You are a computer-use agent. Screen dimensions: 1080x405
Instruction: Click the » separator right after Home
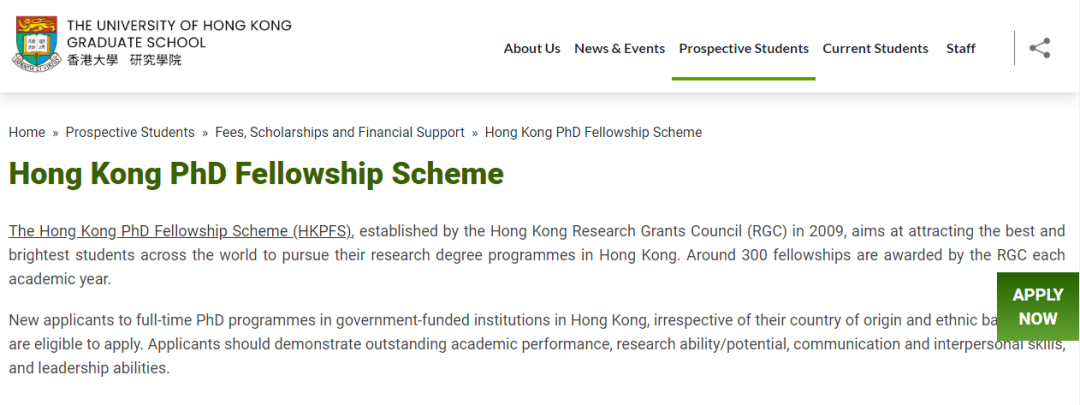click(x=56, y=133)
